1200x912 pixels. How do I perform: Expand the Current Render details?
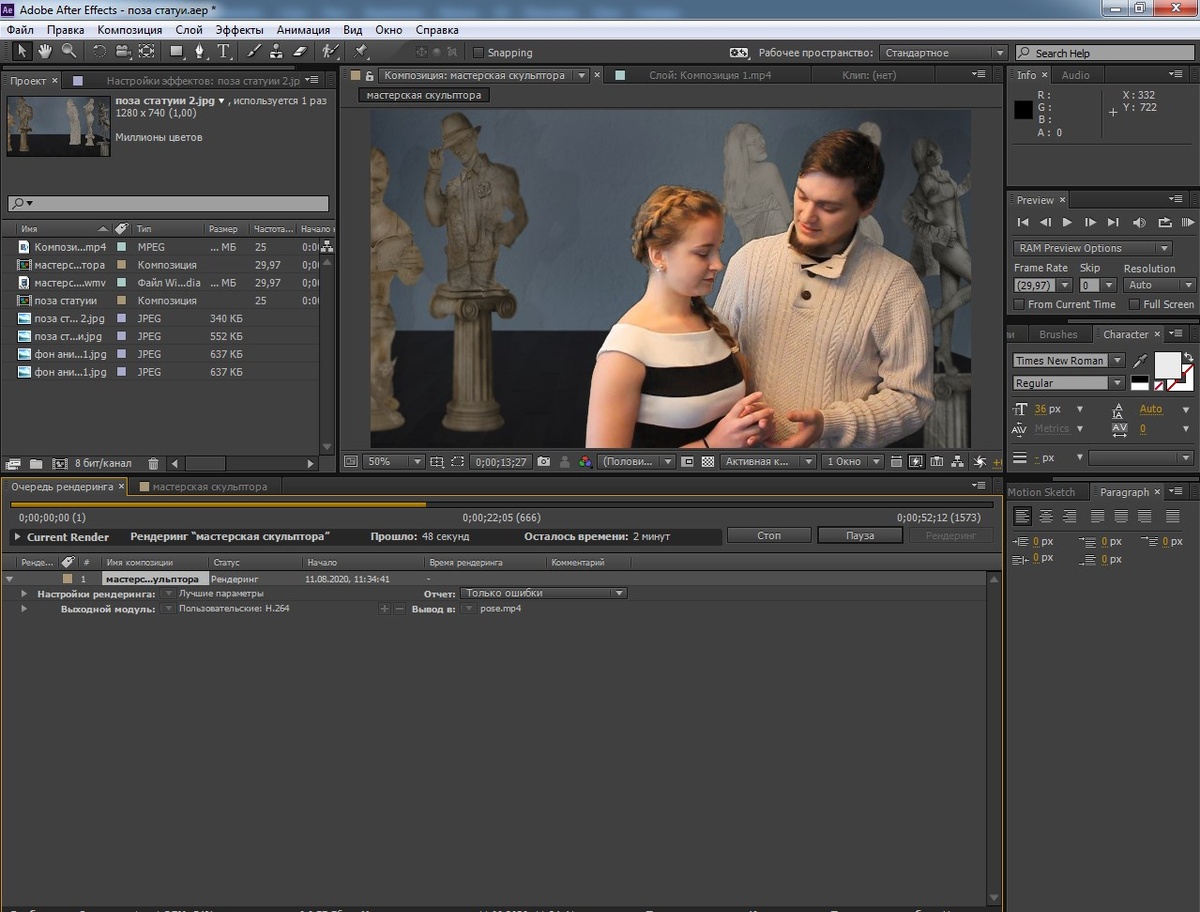[17, 537]
